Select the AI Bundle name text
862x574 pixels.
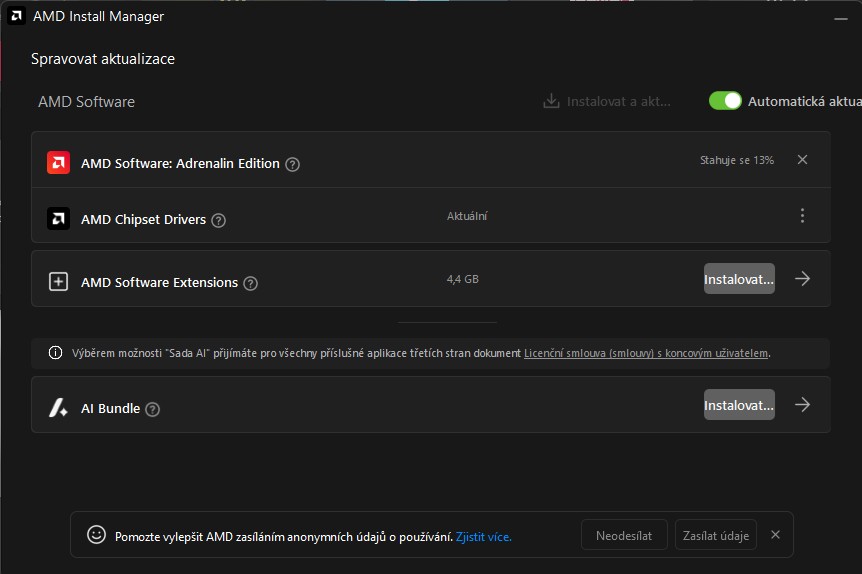coord(110,409)
